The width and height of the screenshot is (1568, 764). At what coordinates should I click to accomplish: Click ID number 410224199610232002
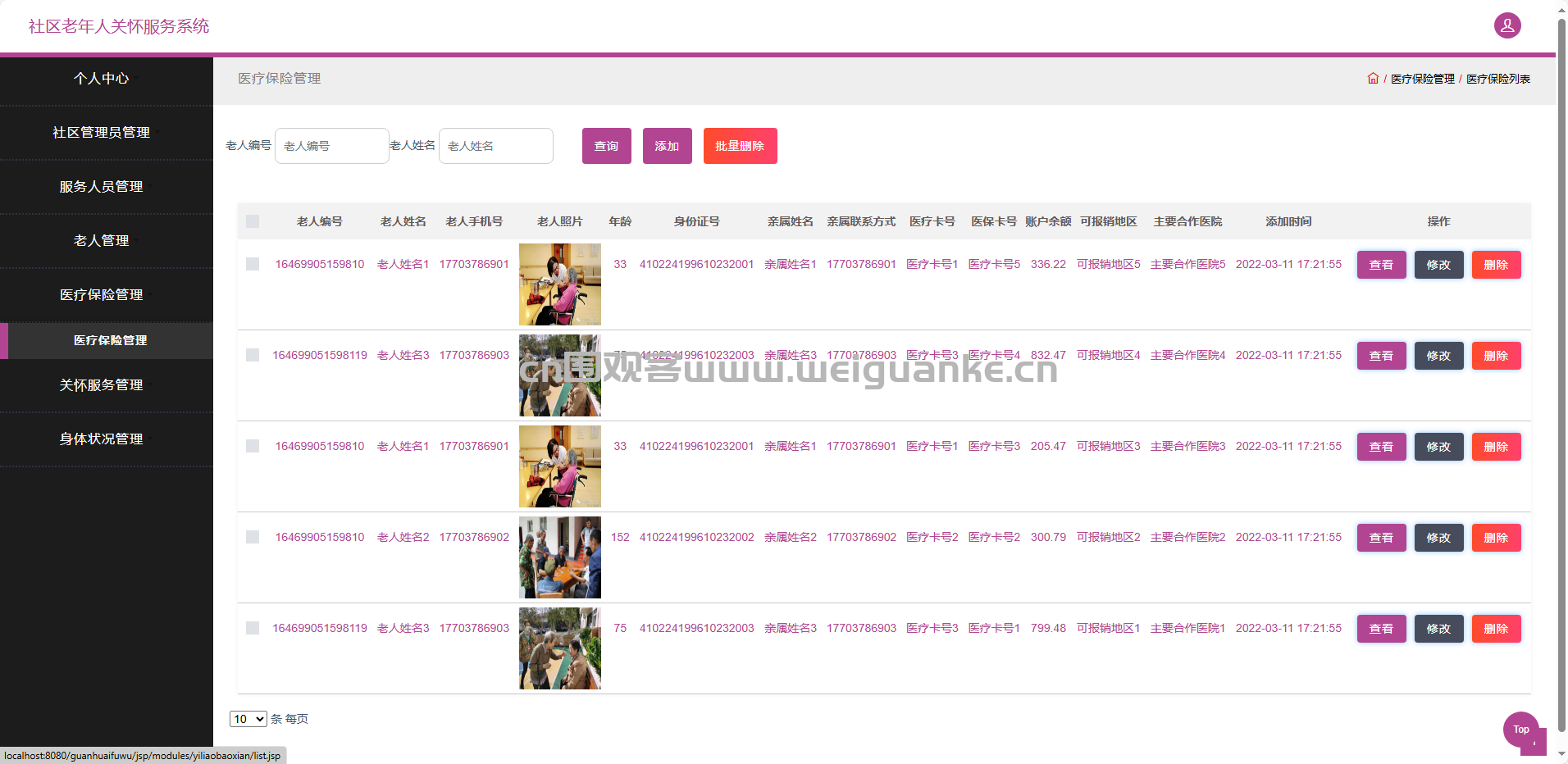coord(697,537)
